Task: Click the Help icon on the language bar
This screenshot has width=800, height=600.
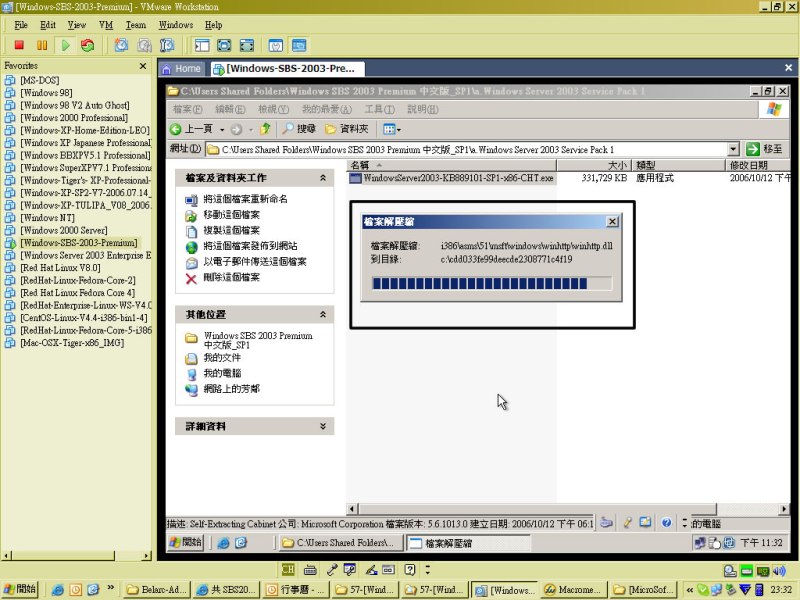Action: 410,569
